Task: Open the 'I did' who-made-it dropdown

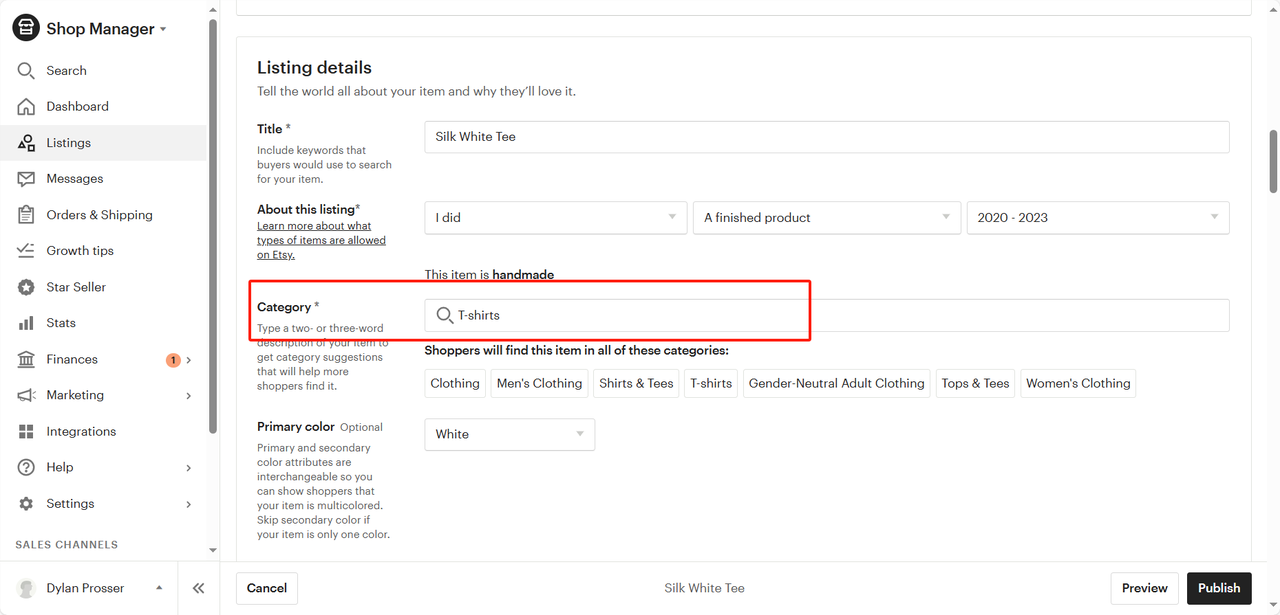Action: (555, 218)
